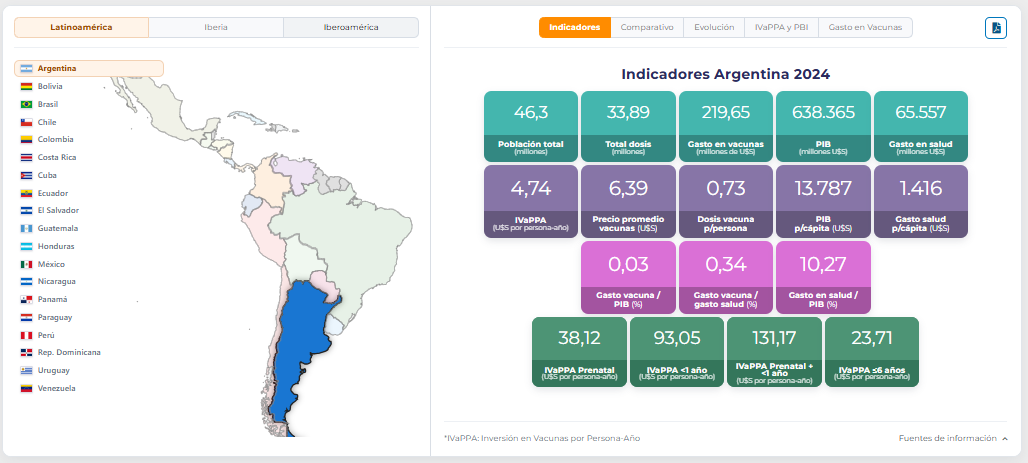Select Venezuela country name in list
Viewport: 1028px width, 463px height.
click(56, 388)
